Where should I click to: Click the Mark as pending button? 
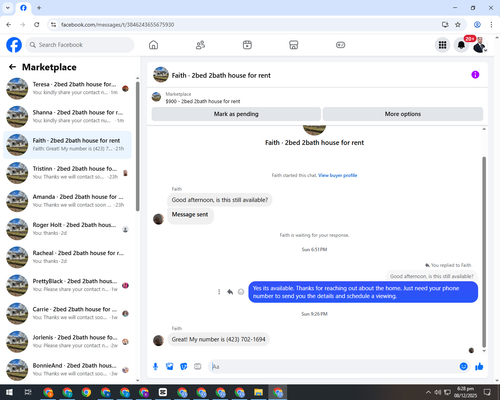point(236,114)
